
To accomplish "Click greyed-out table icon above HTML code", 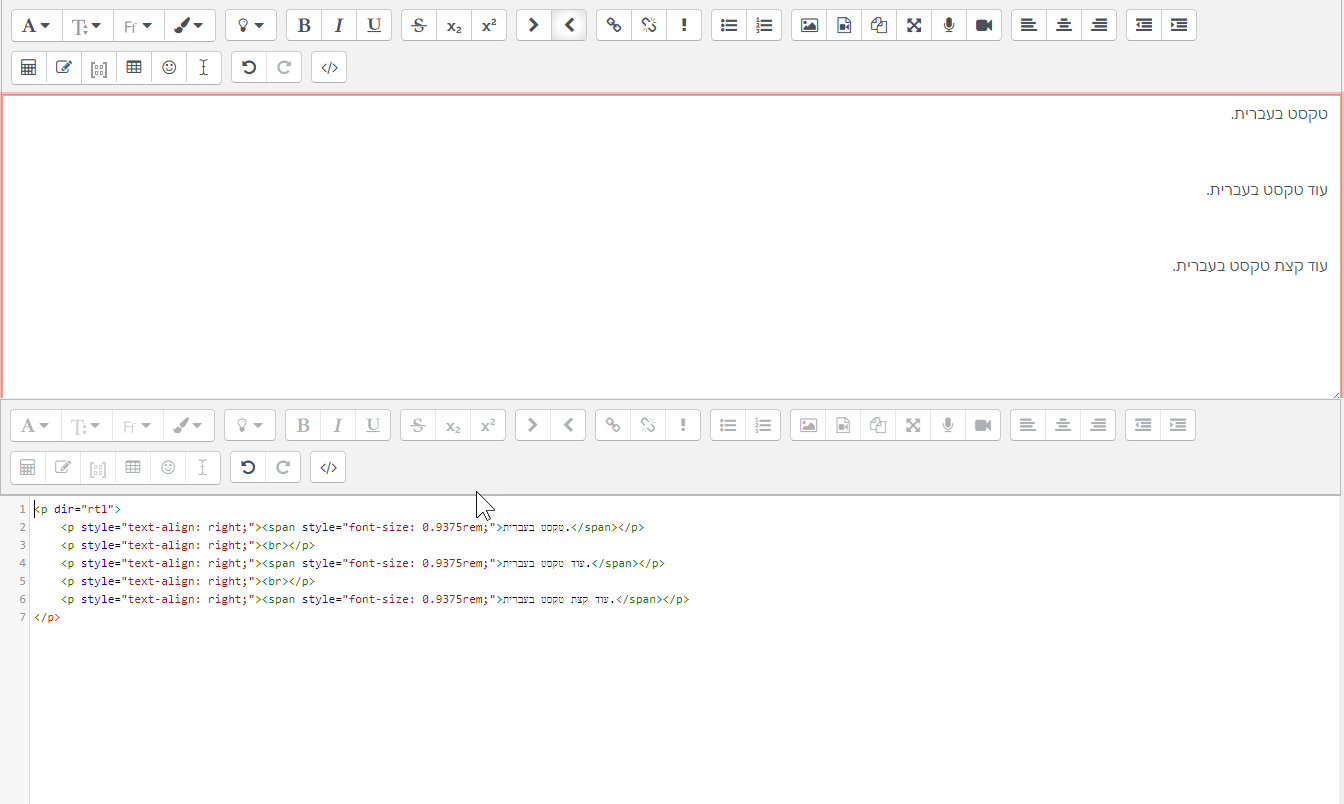I will coord(133,467).
